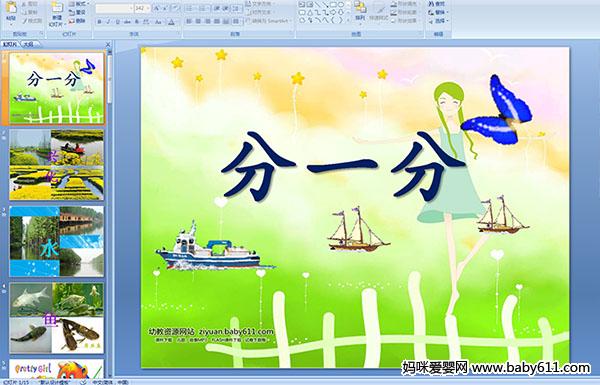600x385 pixels.
Task: Click Convert to SmartArt button
Action: [269, 21]
